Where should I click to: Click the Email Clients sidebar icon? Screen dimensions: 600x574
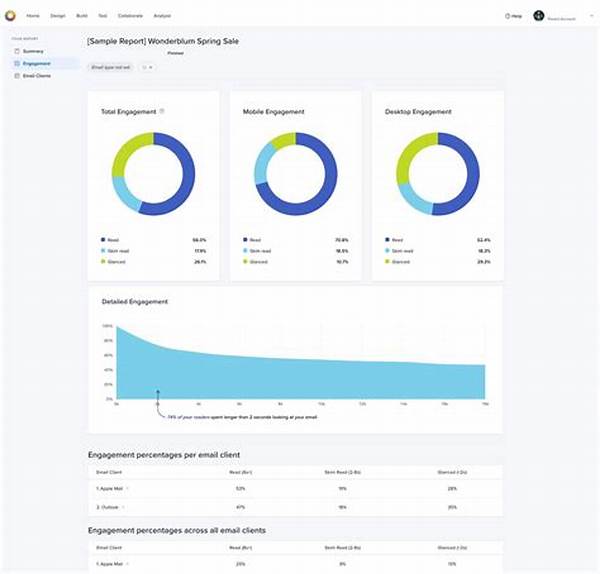16,76
